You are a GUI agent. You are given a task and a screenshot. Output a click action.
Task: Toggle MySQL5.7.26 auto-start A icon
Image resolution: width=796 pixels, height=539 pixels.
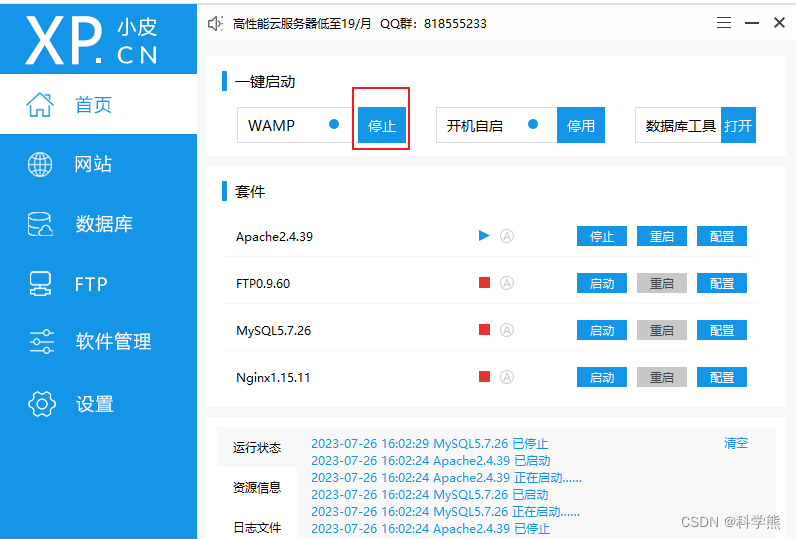[507, 330]
